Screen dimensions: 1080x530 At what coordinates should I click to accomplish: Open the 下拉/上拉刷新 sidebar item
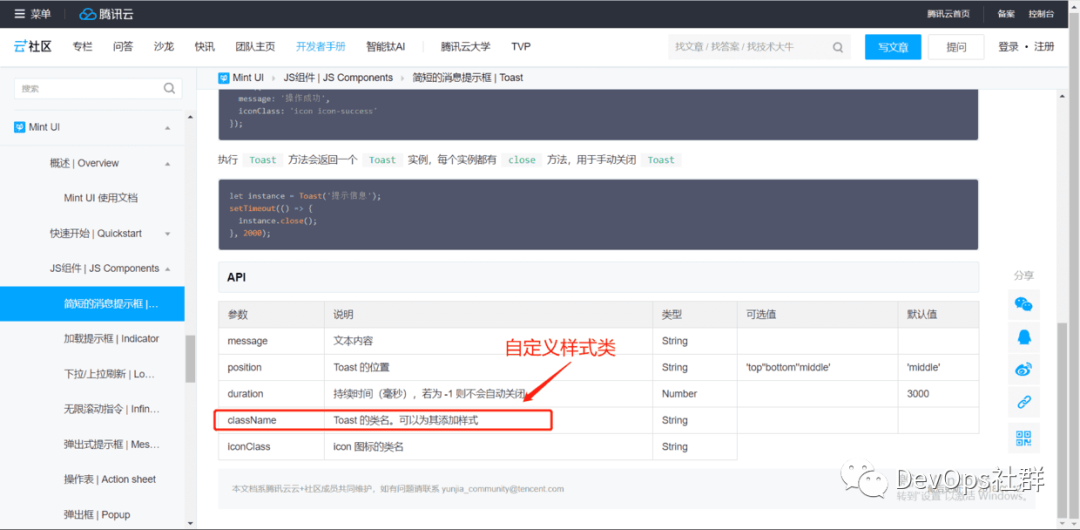109,374
